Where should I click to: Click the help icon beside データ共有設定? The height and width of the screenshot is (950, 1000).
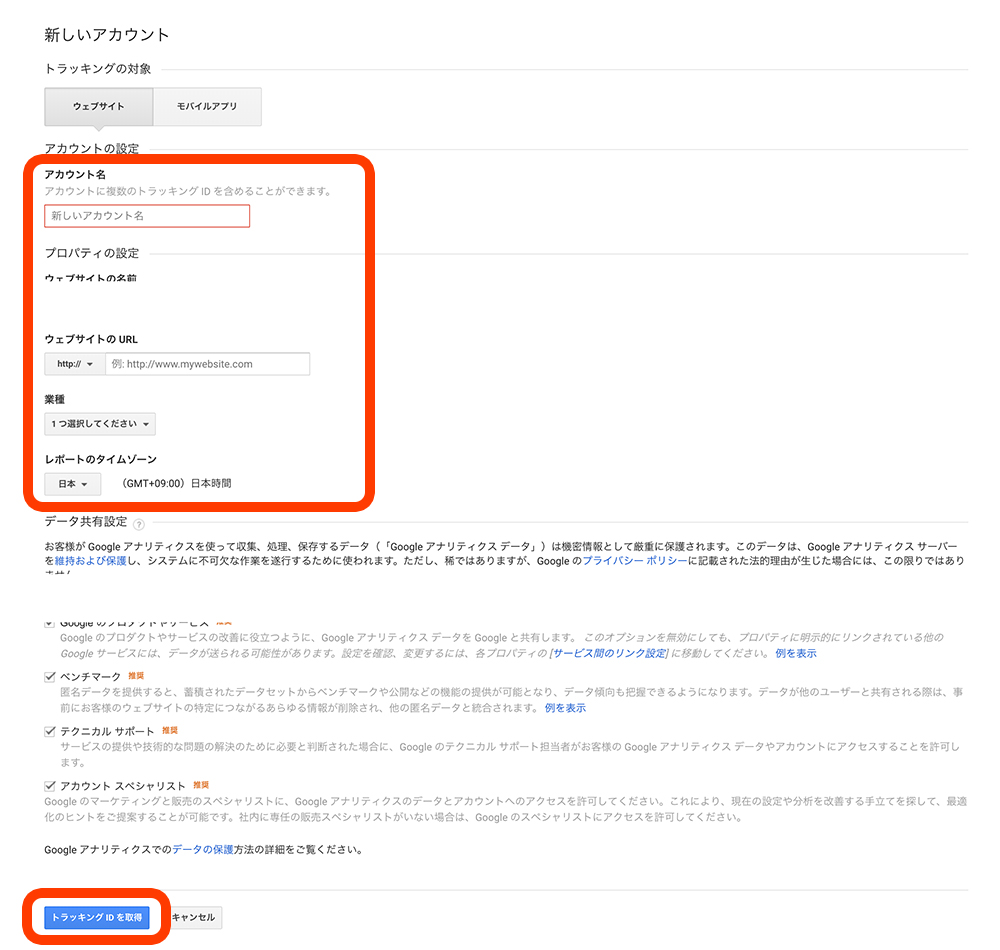[x=139, y=524]
